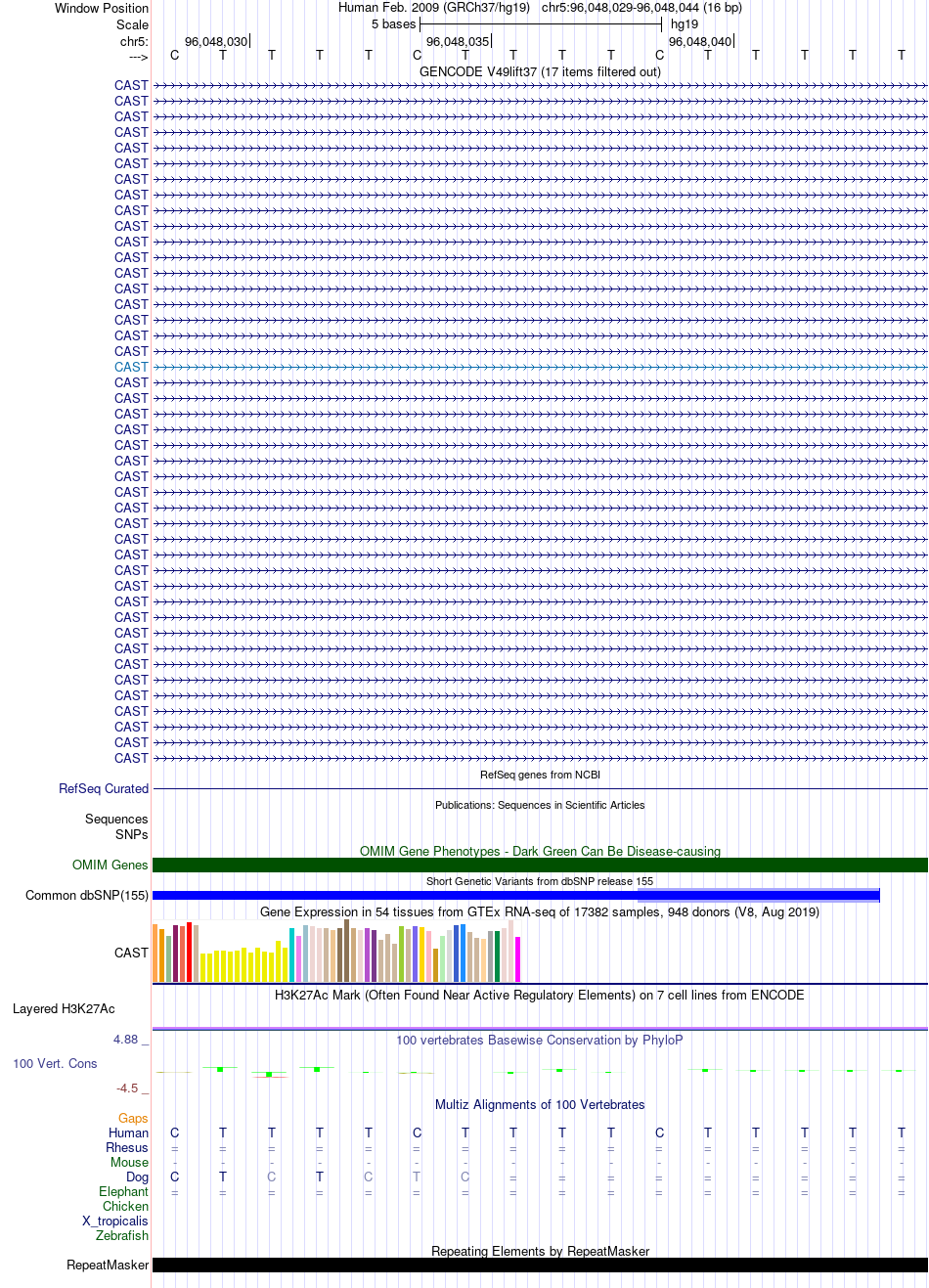Click Multiz Alignments of 100 Vertebrates title
The height and width of the screenshot is (1288, 929).
(540, 1104)
